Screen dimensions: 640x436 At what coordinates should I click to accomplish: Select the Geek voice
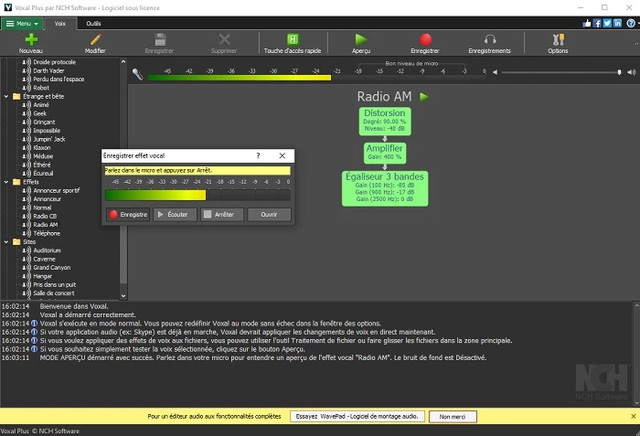click(x=40, y=113)
